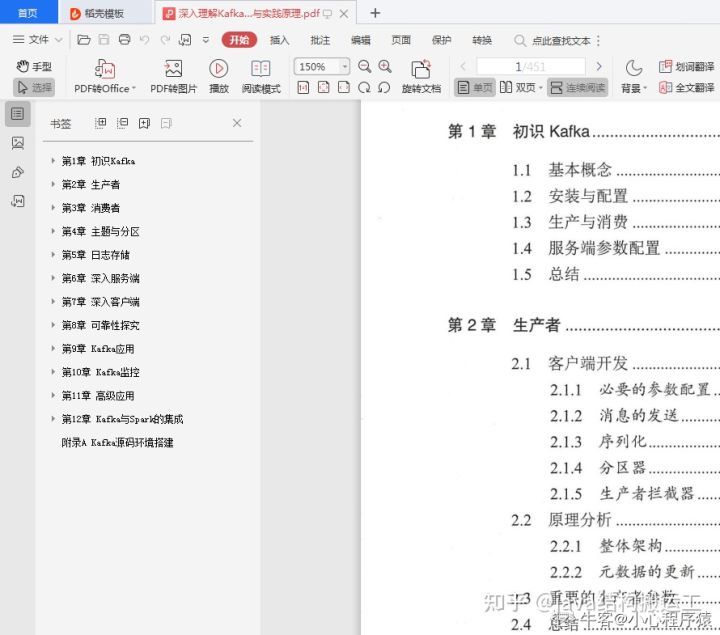This screenshot has width=720, height=635.
Task: Open the quick access toolbar dropdown arrow
Action: click(206, 40)
